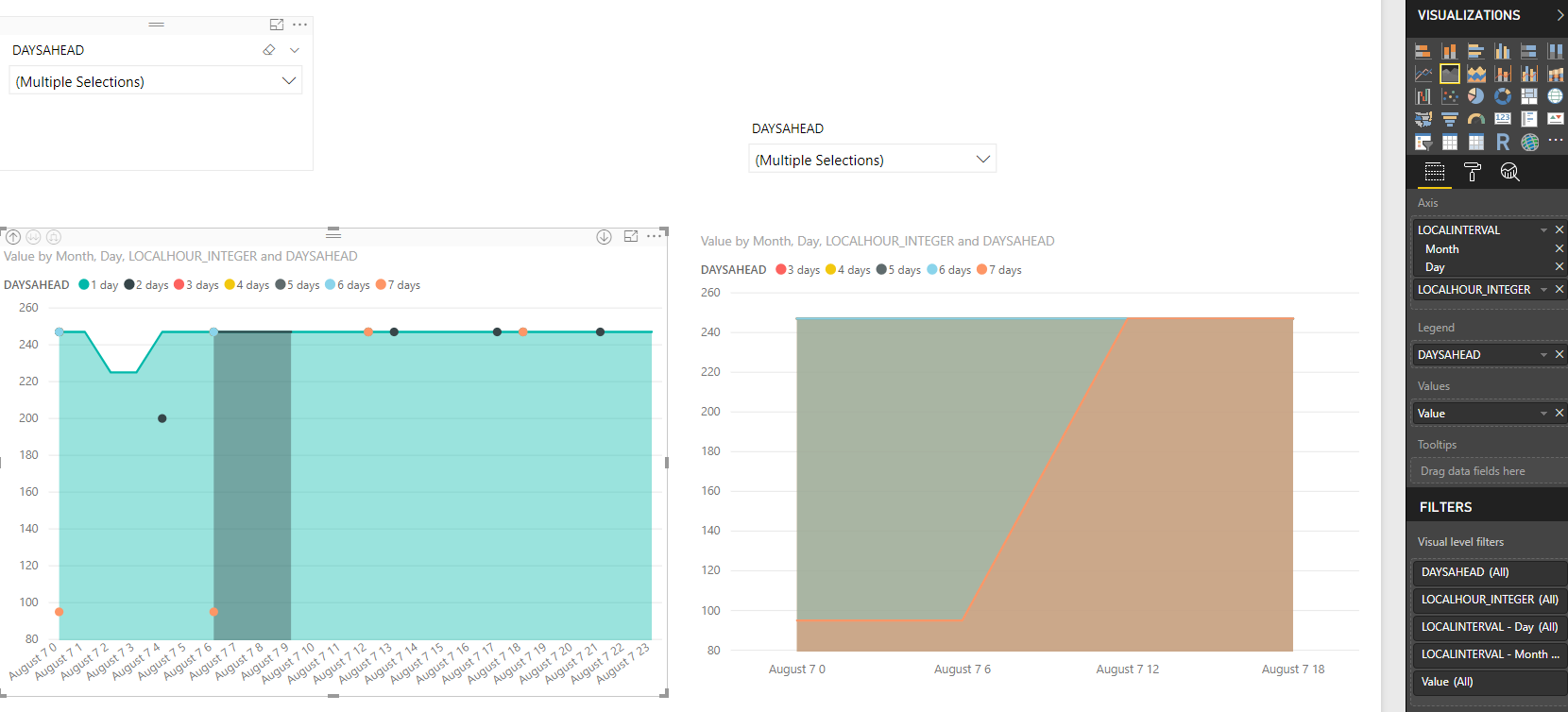The height and width of the screenshot is (712, 1568).
Task: Click the 7 days orange legend swatch in right chart
Action: [x=981, y=269]
